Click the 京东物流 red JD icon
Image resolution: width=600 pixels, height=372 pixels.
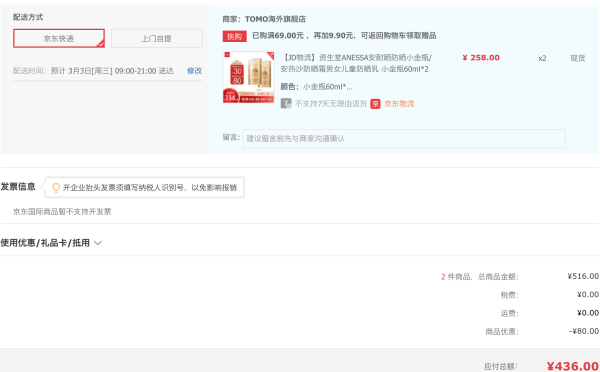tap(375, 104)
